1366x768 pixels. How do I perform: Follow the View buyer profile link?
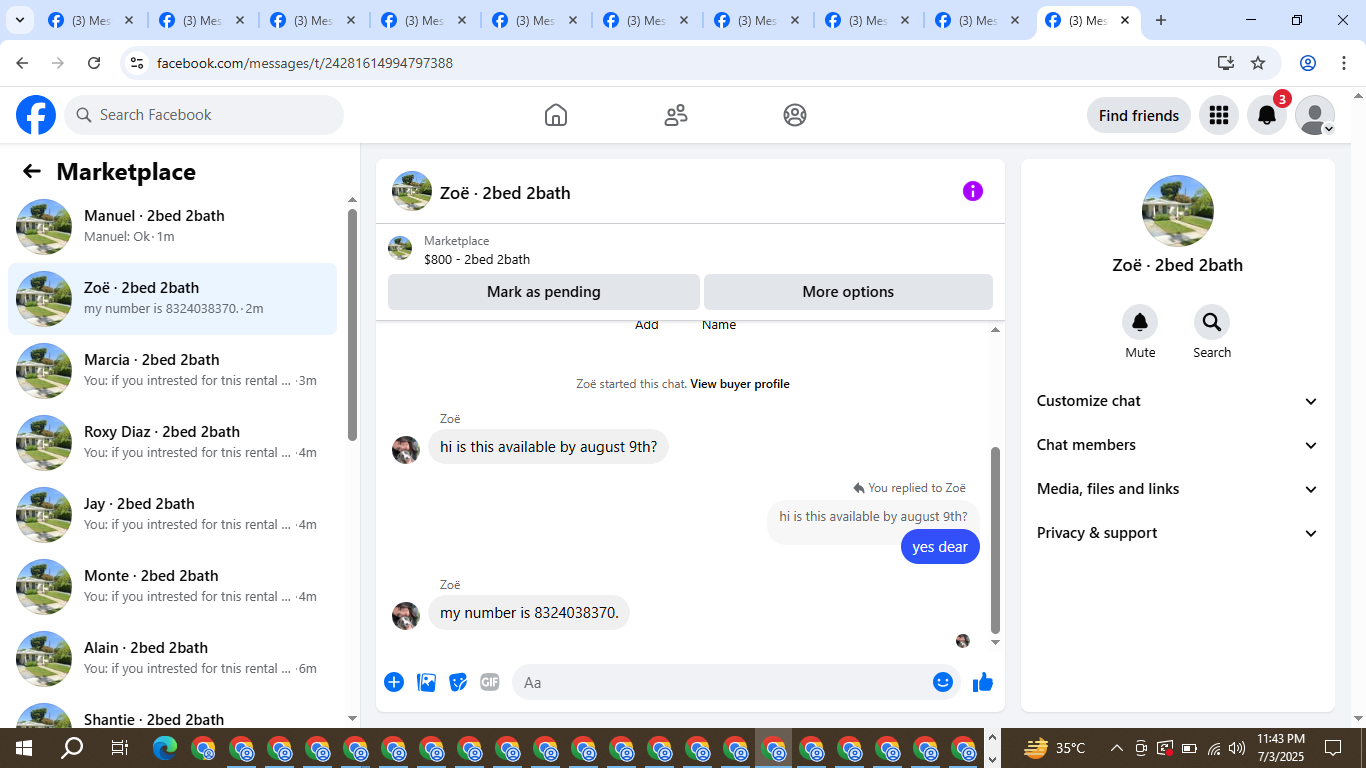click(x=740, y=384)
